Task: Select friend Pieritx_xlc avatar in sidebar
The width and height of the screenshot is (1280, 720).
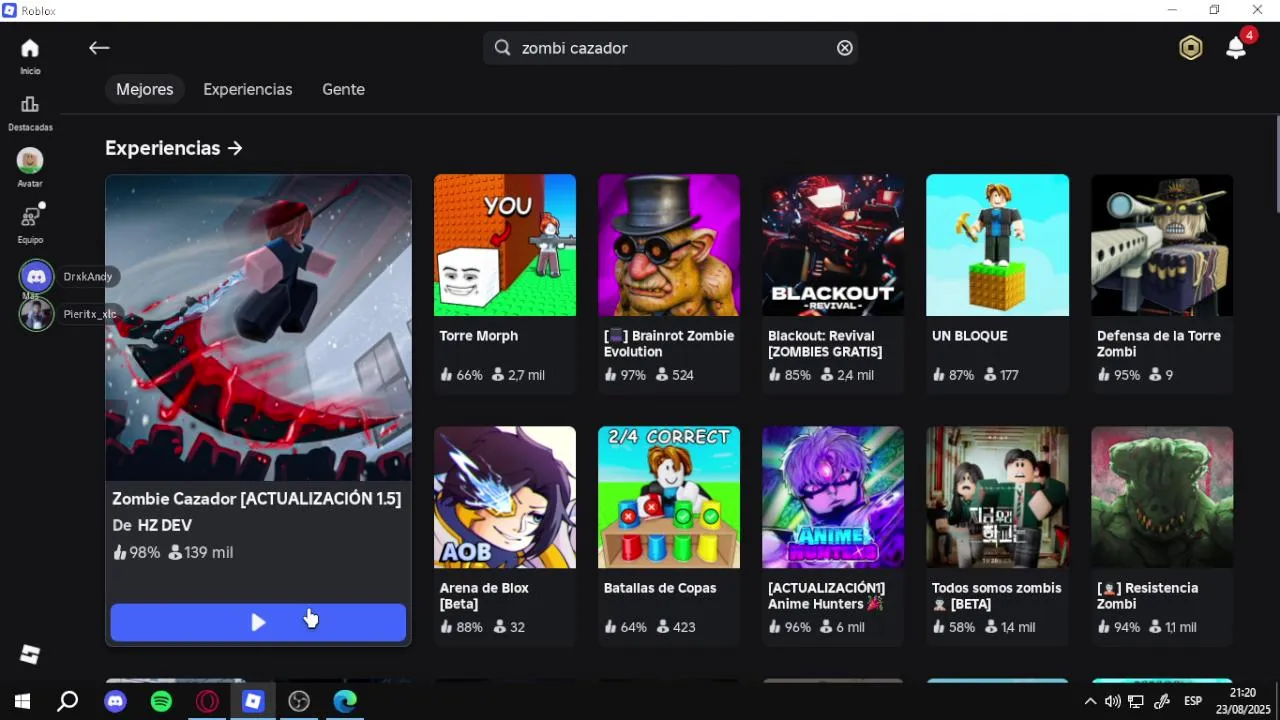Action: (x=36, y=314)
